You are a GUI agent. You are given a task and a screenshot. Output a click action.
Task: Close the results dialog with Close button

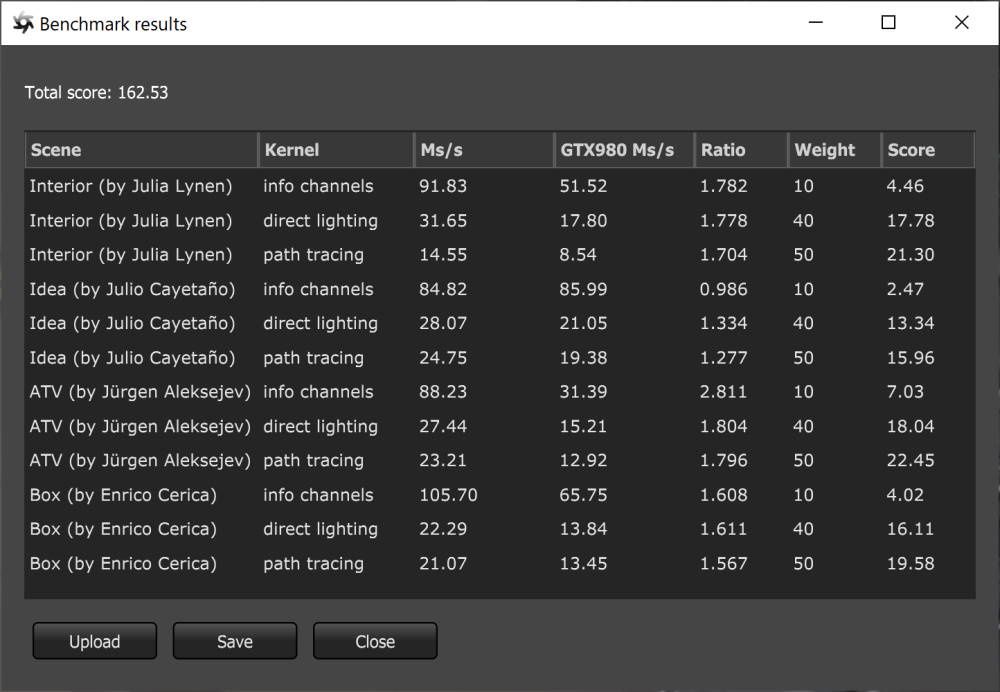[x=375, y=641]
